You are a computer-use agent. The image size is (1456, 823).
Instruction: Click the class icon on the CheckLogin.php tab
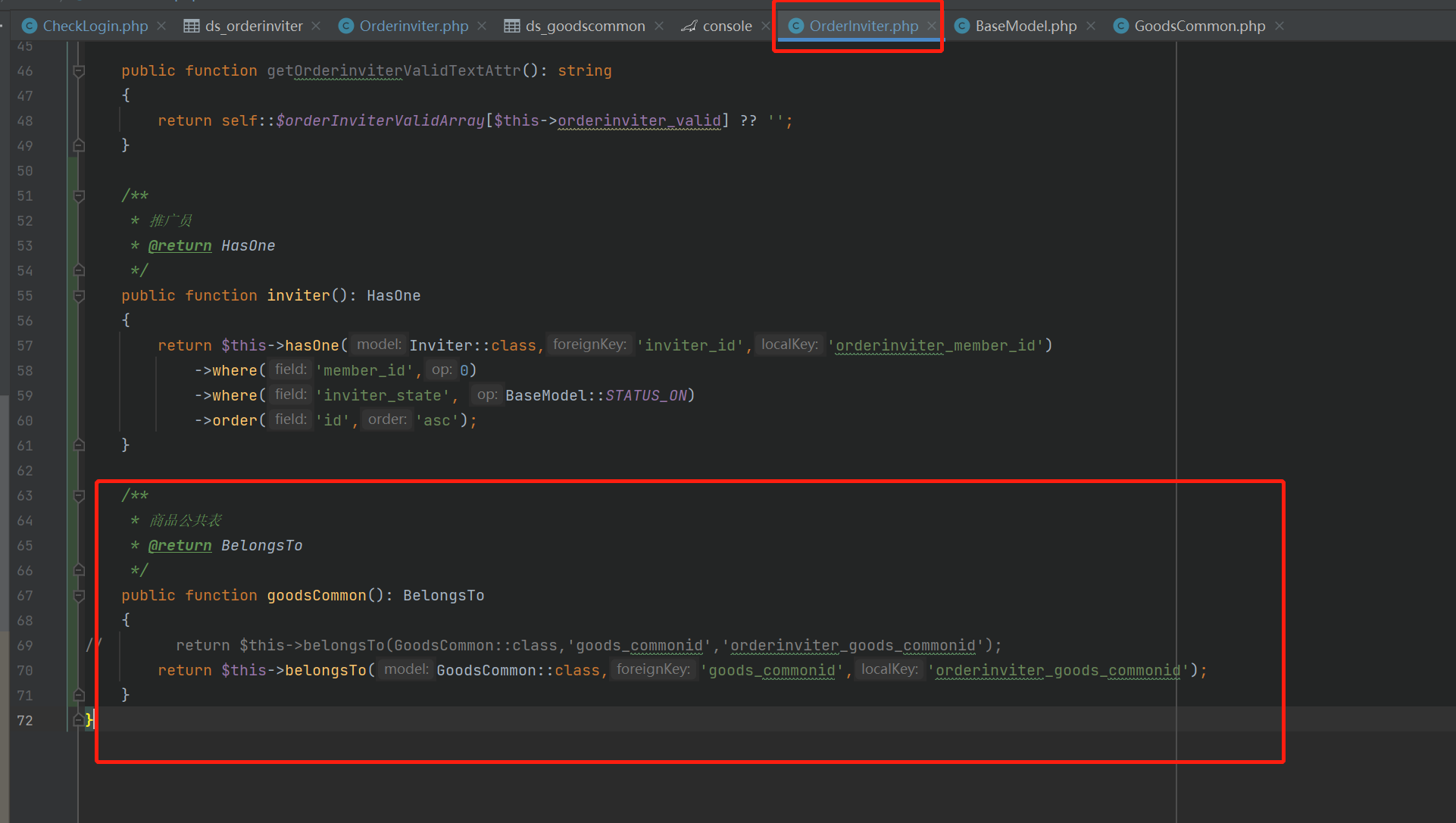coord(29,25)
